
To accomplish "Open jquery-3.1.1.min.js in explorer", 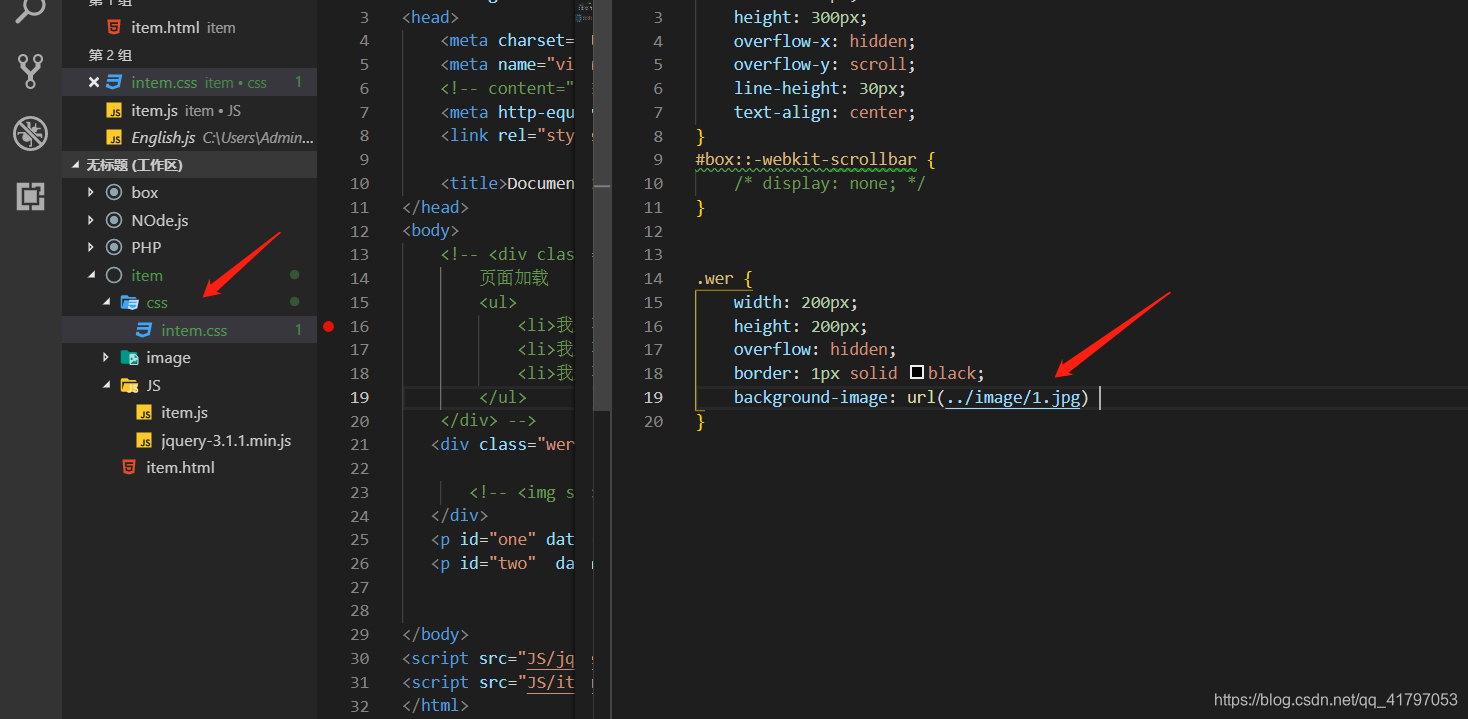I will click(189, 440).
